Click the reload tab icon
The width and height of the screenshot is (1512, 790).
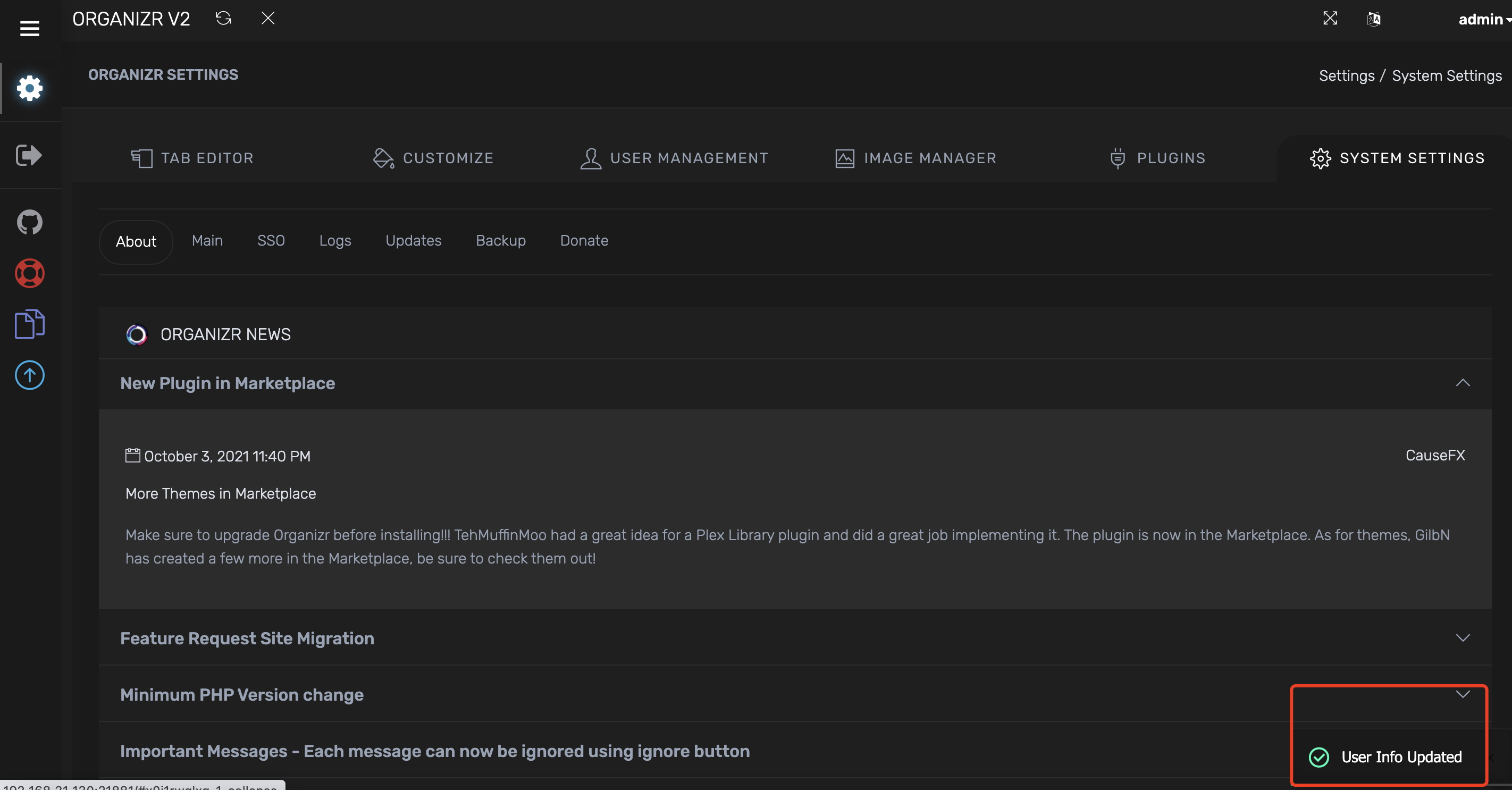click(x=223, y=18)
